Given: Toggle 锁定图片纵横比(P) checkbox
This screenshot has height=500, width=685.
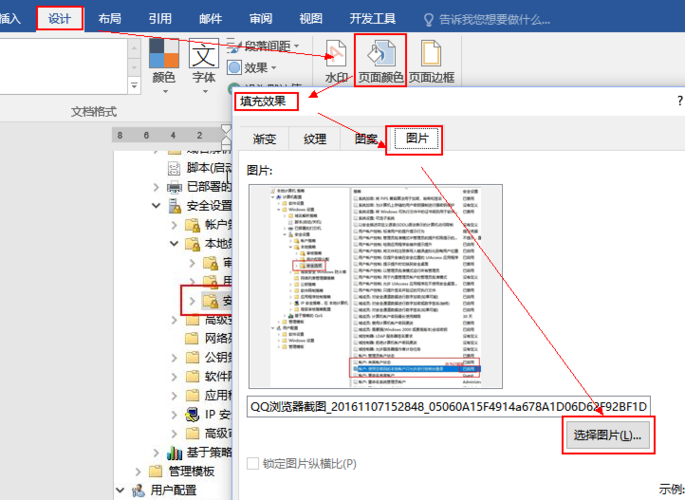Looking at the screenshot, I should [x=253, y=463].
